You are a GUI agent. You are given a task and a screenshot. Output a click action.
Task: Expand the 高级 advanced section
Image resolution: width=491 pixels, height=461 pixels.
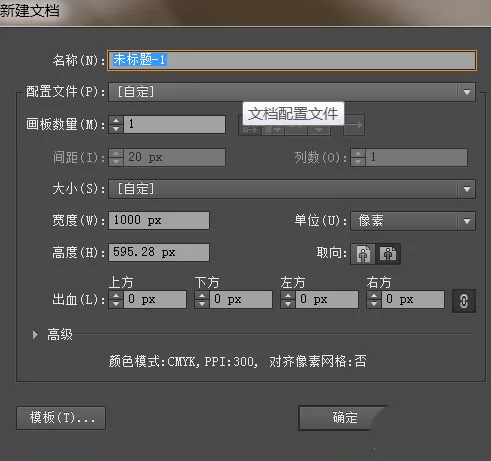click(35, 334)
